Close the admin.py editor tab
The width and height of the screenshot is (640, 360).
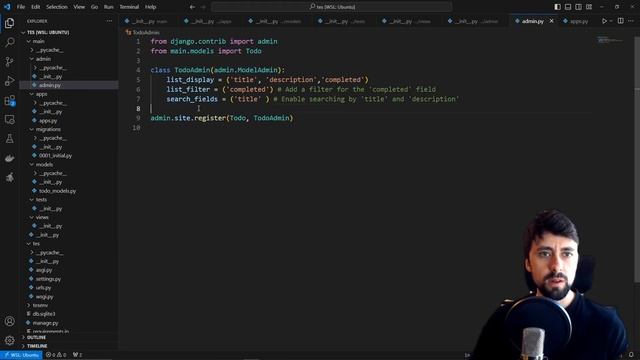click(x=551, y=21)
